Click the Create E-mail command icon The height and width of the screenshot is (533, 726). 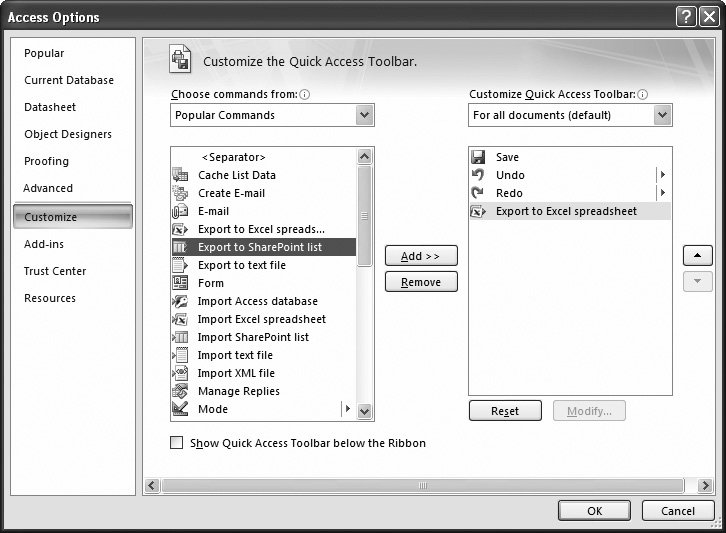180,193
